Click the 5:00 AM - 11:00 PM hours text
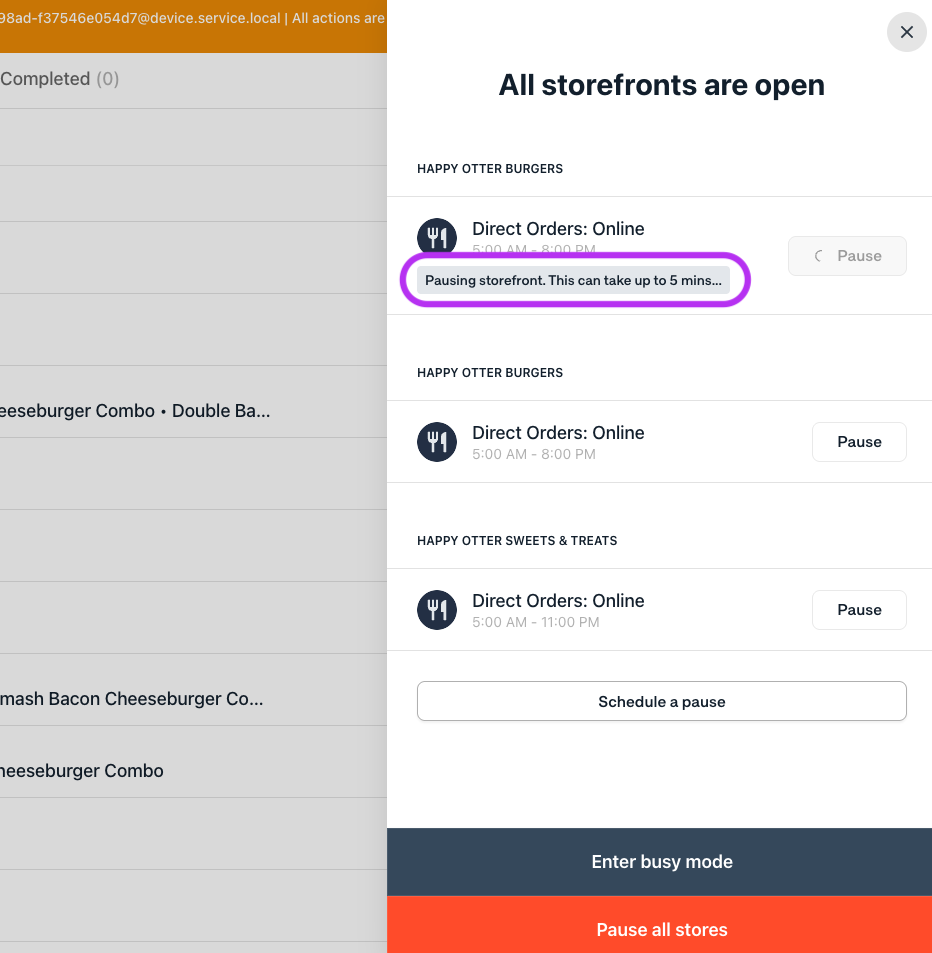 (535, 622)
